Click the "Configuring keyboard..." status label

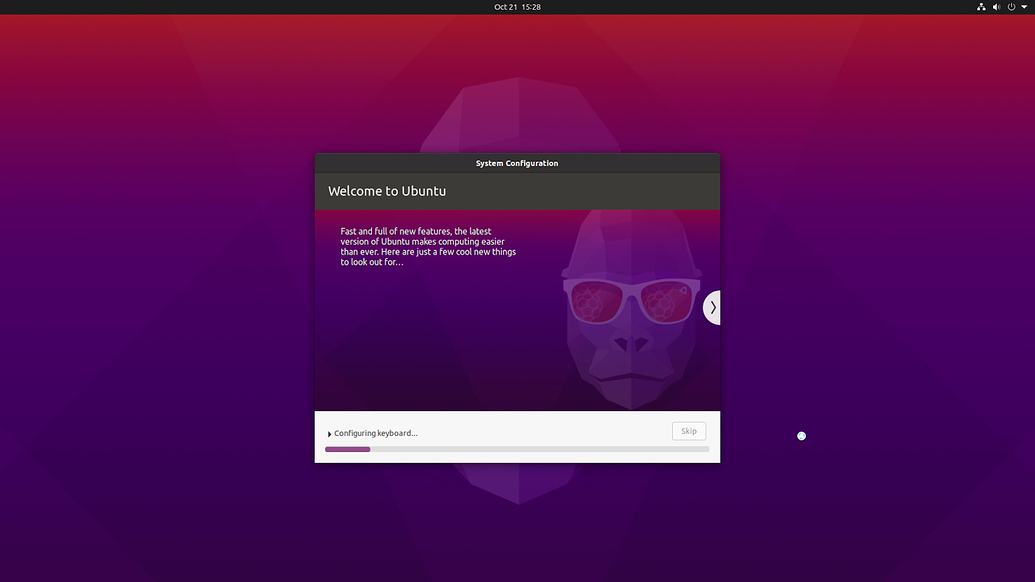376,433
